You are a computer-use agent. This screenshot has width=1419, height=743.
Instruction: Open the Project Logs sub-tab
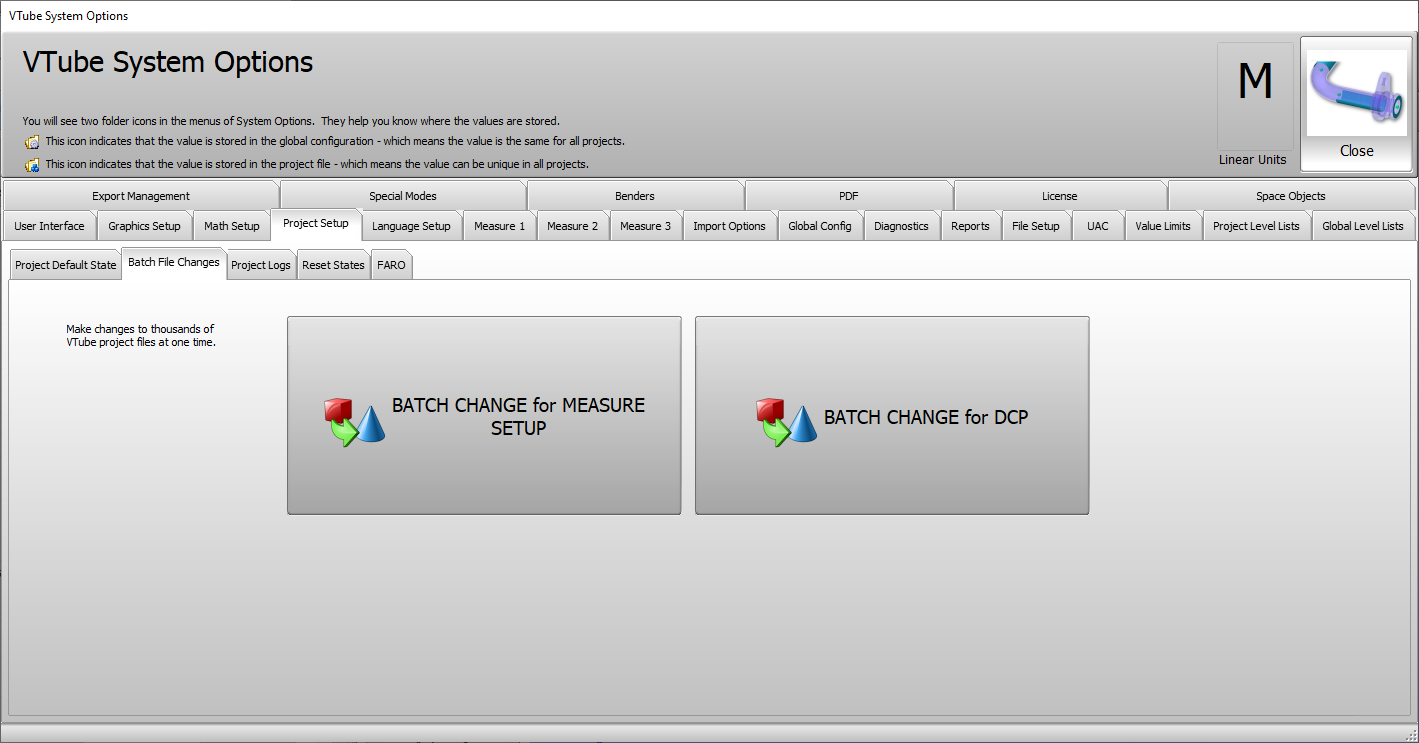point(261,266)
